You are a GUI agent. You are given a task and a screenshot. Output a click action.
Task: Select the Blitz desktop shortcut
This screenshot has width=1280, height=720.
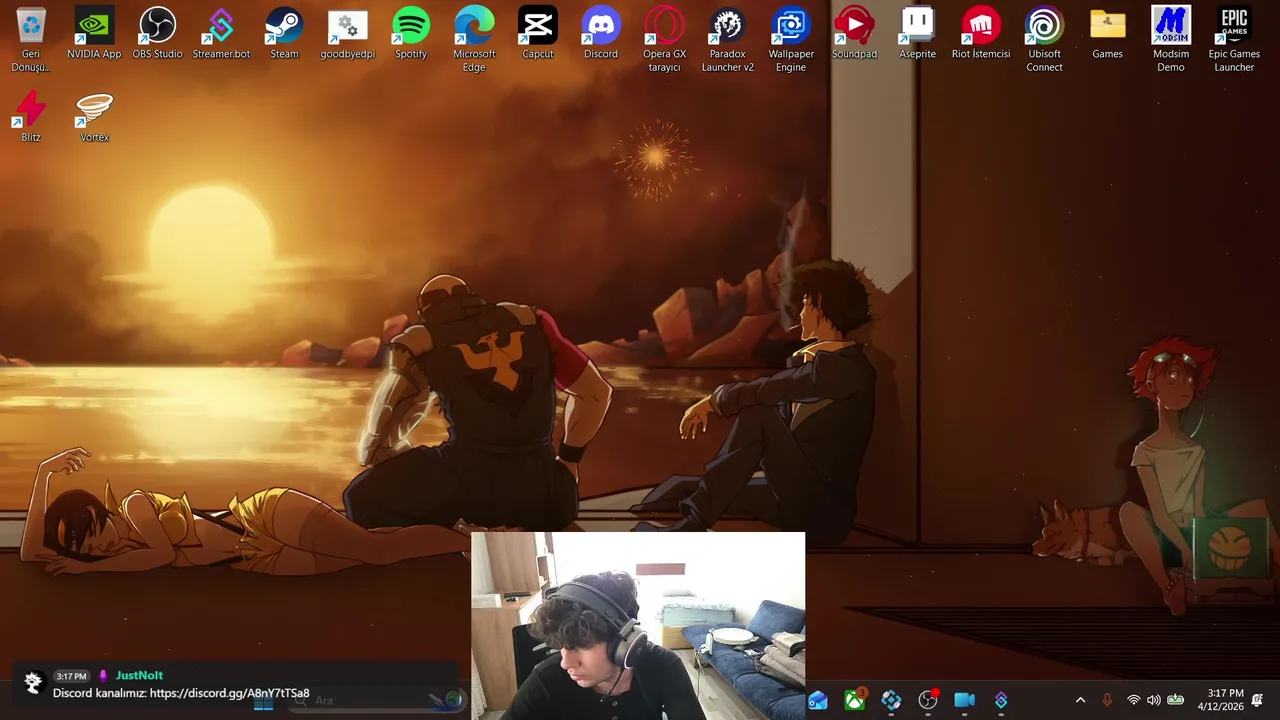coord(31,117)
